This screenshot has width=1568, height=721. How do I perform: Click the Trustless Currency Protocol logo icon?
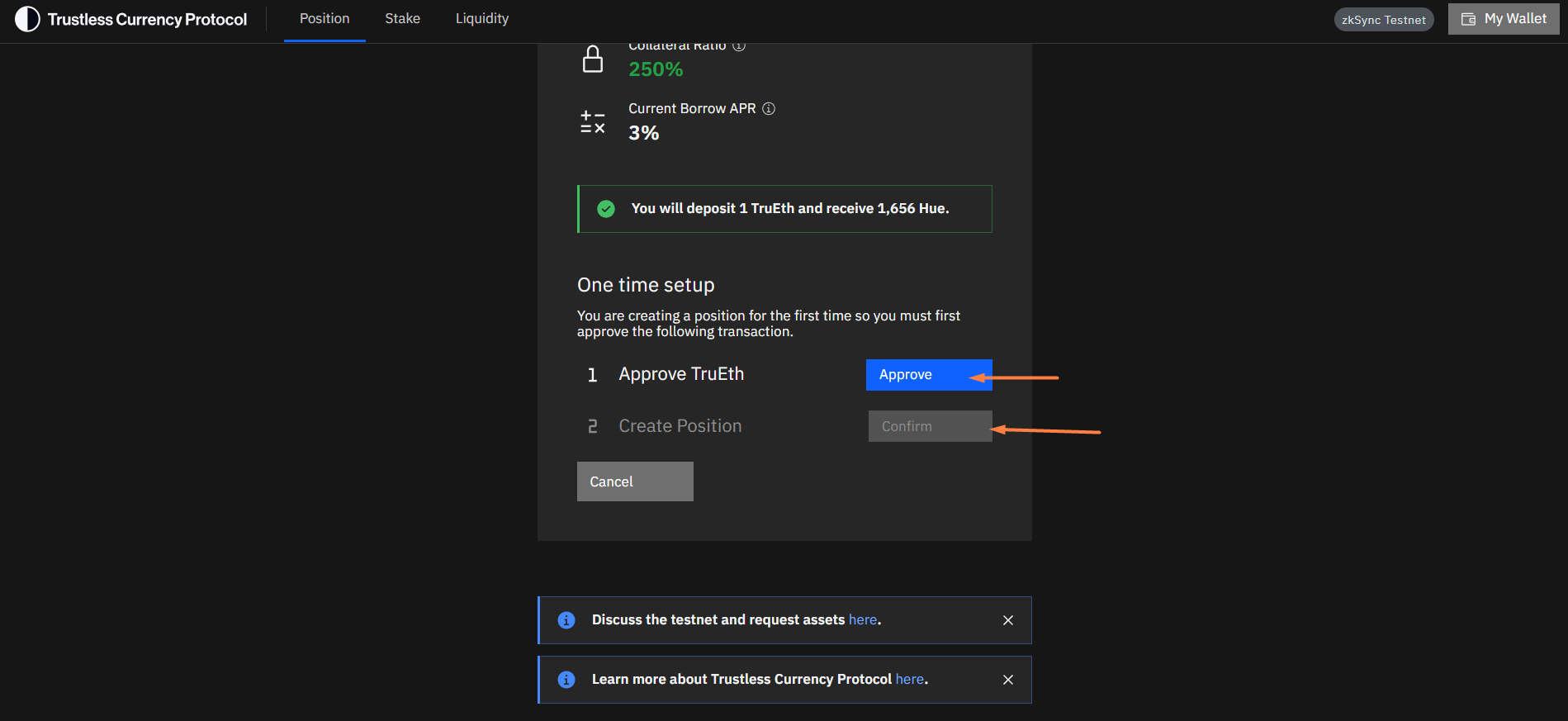point(27,19)
